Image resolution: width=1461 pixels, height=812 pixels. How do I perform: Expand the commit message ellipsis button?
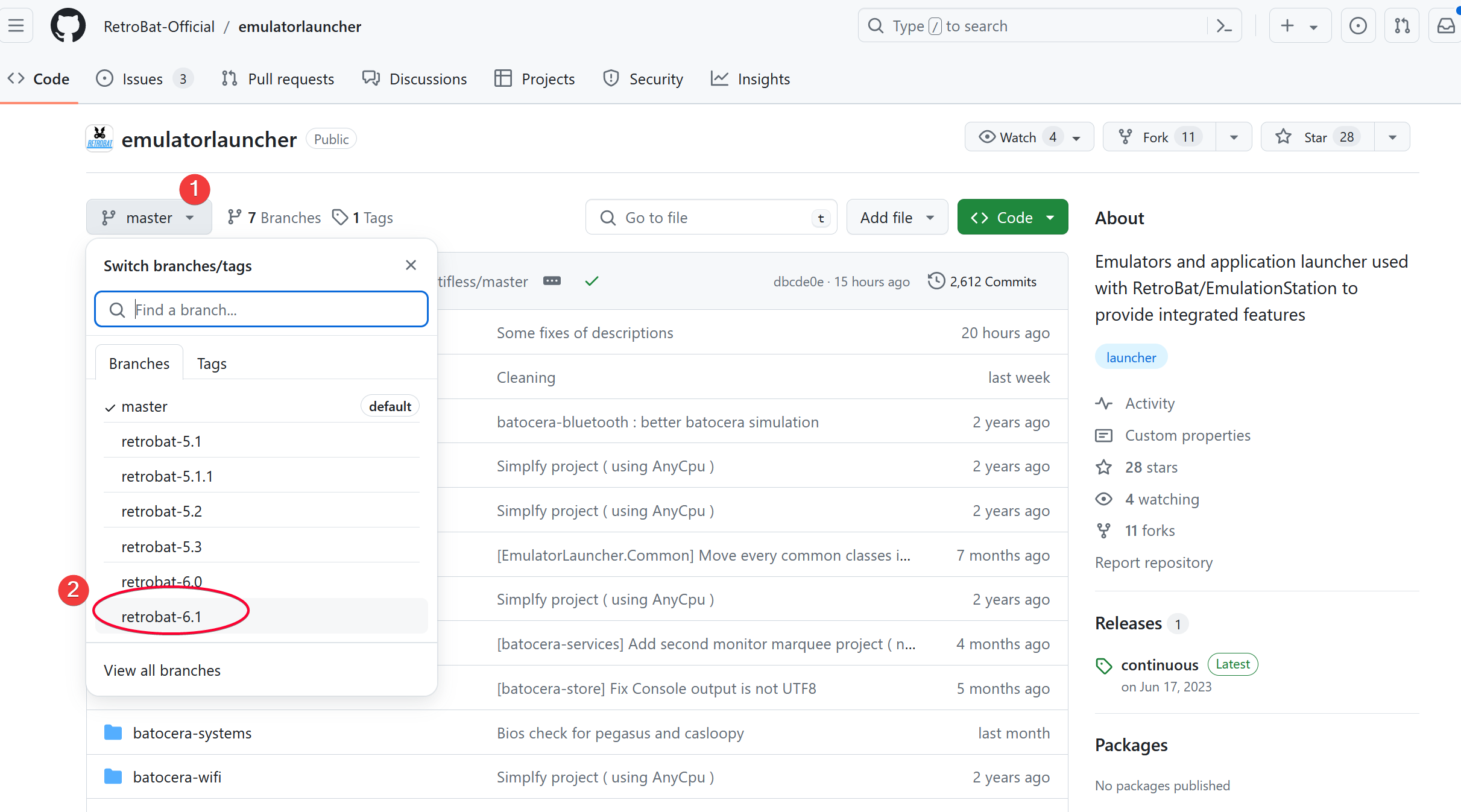pyautogui.click(x=551, y=281)
